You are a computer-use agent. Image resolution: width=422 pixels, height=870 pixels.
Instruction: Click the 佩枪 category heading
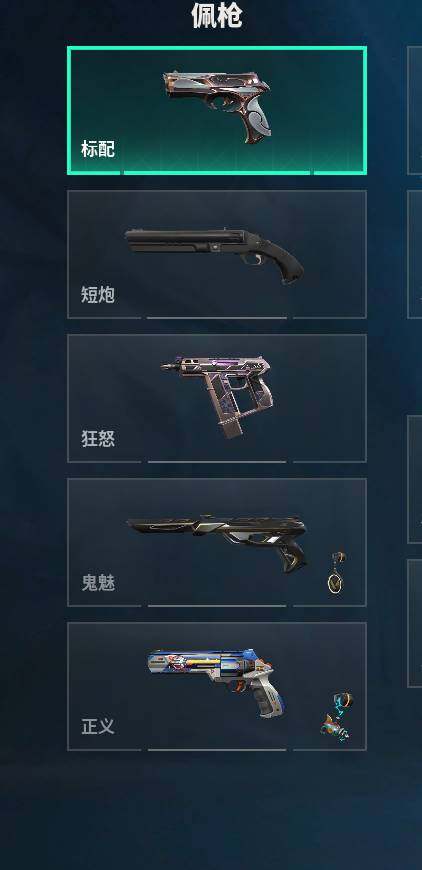click(x=217, y=15)
